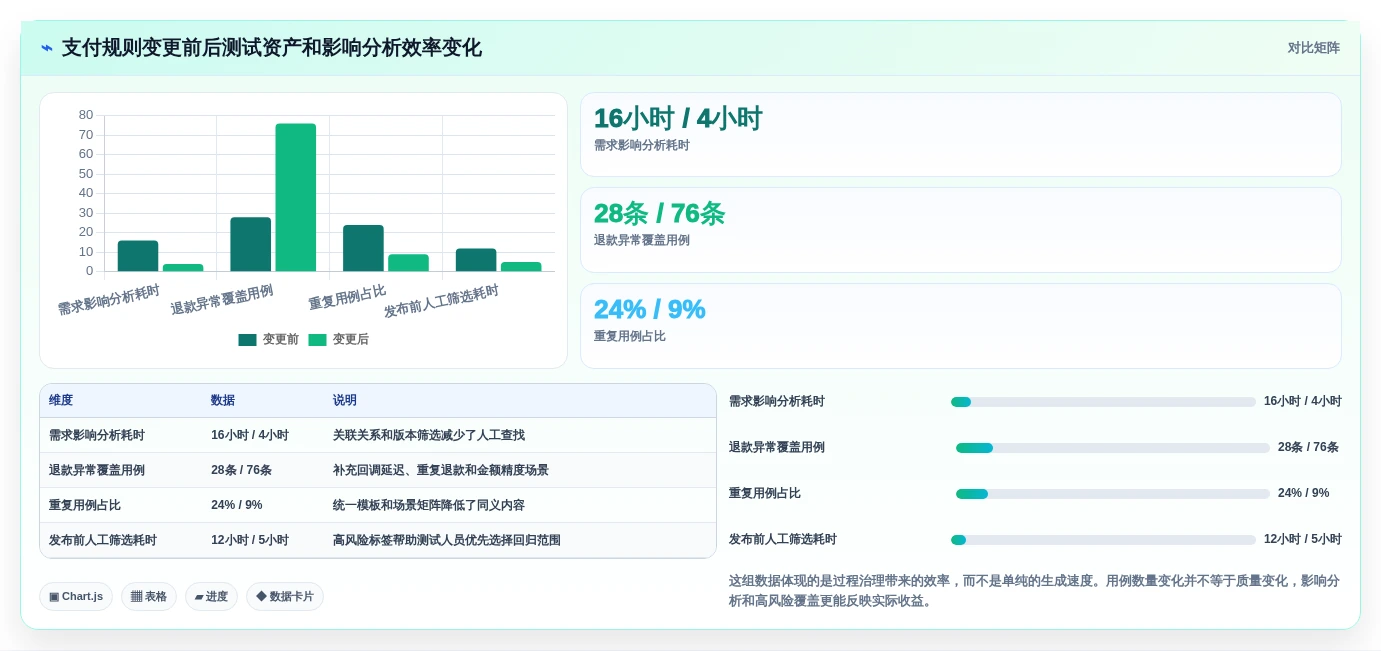Select the 28条 / 76条 data card

tap(961, 230)
